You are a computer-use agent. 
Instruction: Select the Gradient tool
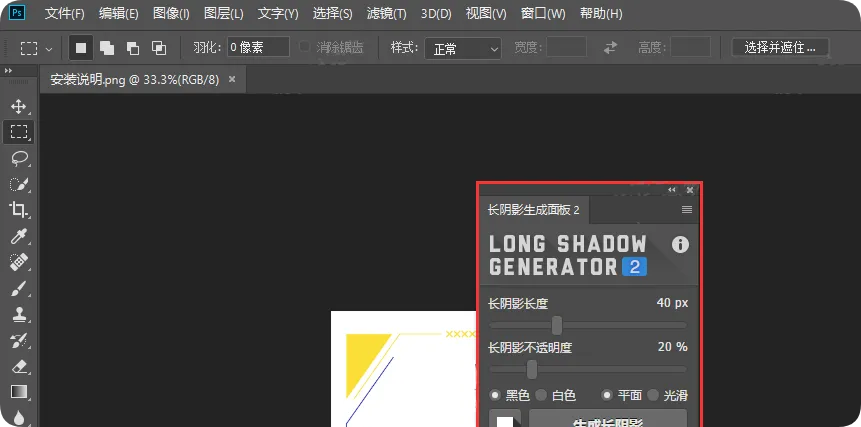point(19,392)
